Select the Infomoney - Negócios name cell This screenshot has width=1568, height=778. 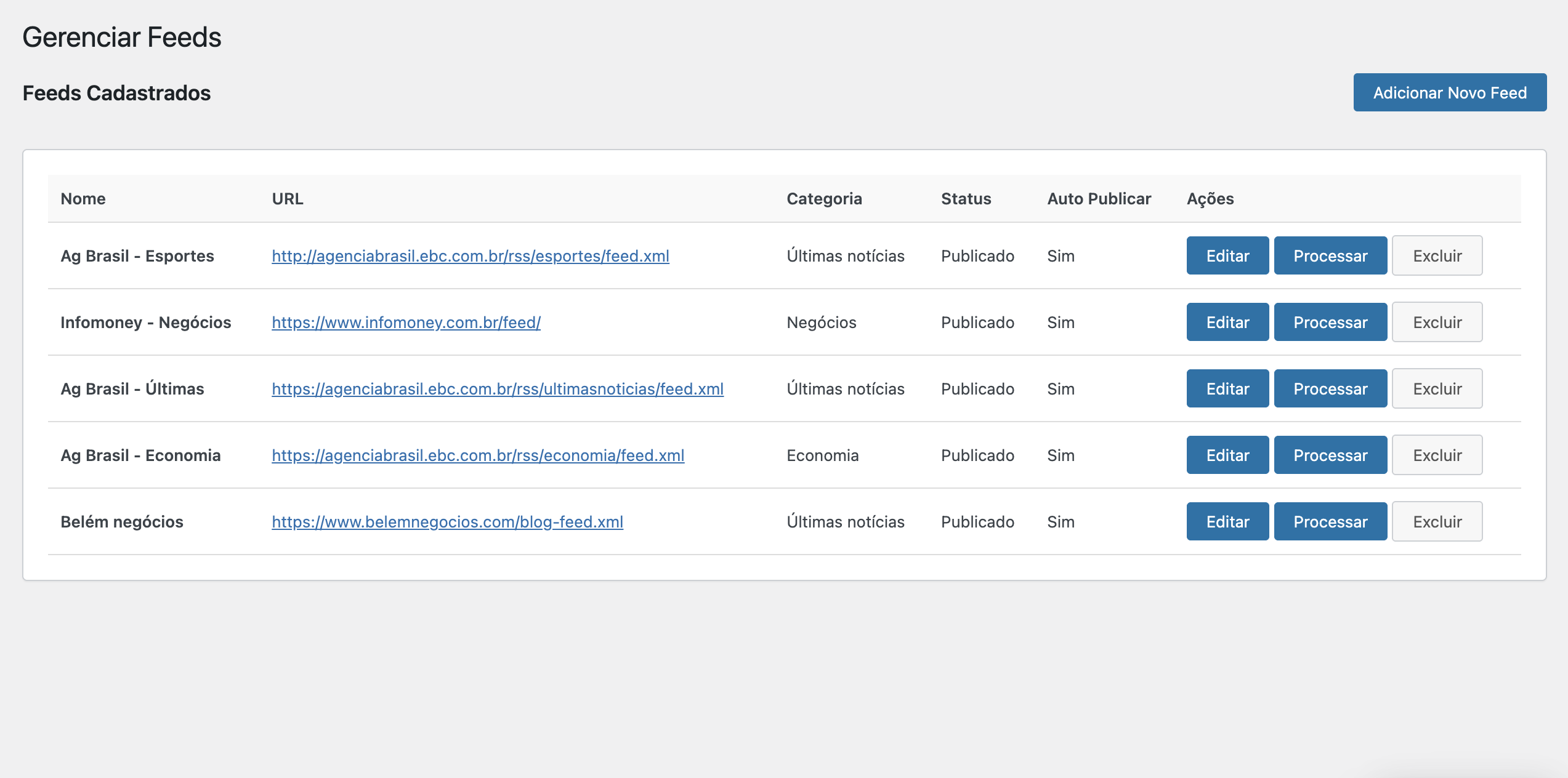tap(146, 323)
